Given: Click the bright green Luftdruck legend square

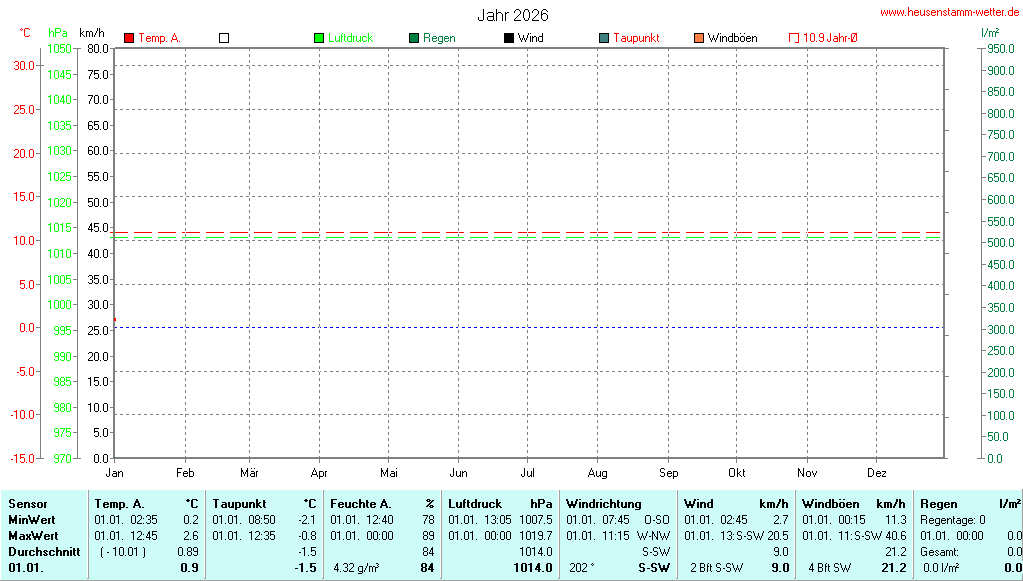Looking at the screenshot, I should [x=319, y=38].
